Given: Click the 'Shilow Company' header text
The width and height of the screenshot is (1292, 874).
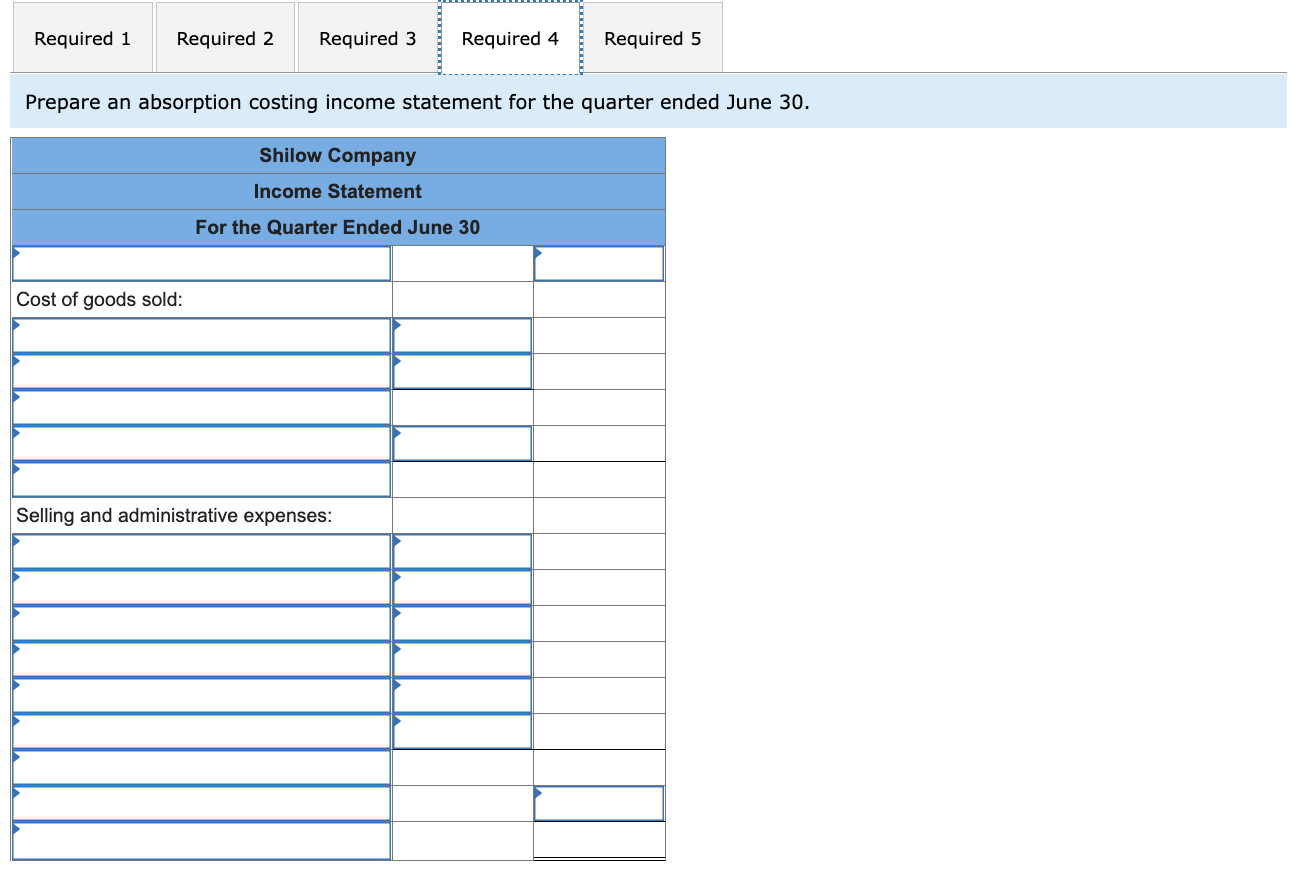Looking at the screenshot, I should tap(338, 156).
